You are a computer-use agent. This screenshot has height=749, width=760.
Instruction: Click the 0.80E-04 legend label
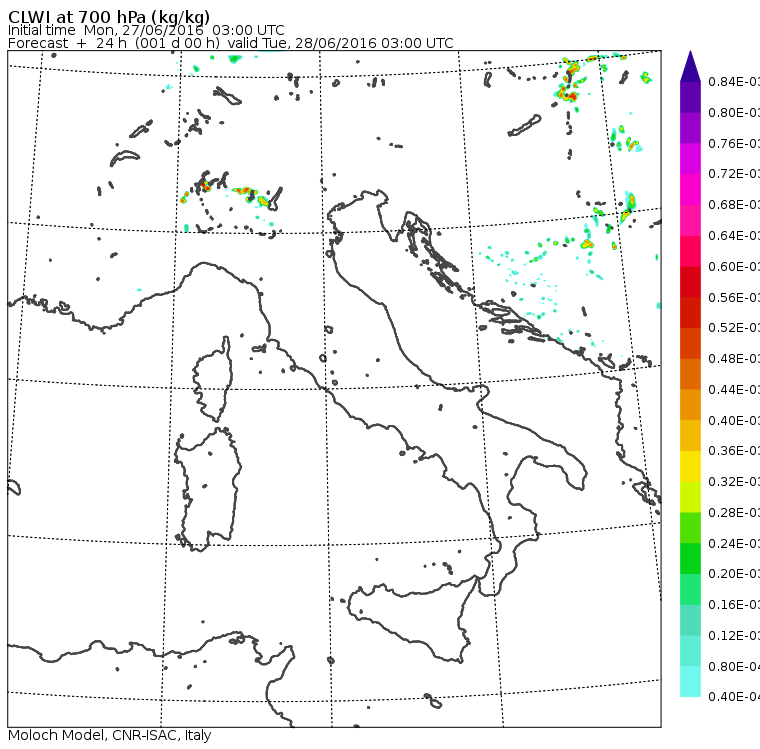pos(734,667)
